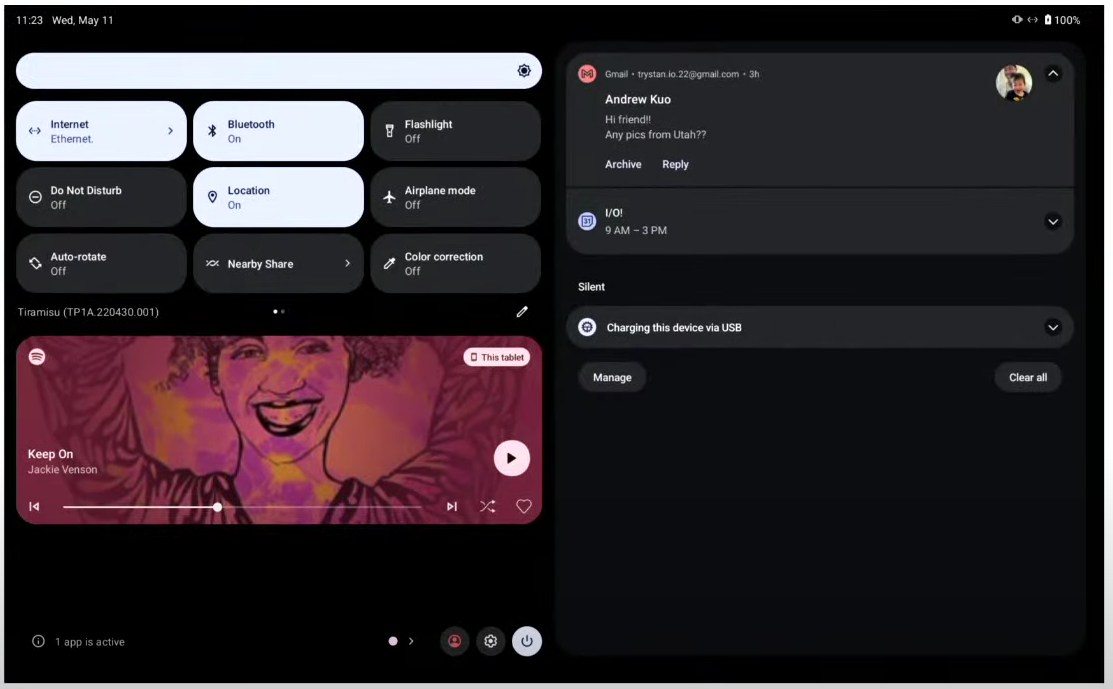The image size is (1113, 689).
Task: Turn on the Flashlight tile
Action: point(455,131)
